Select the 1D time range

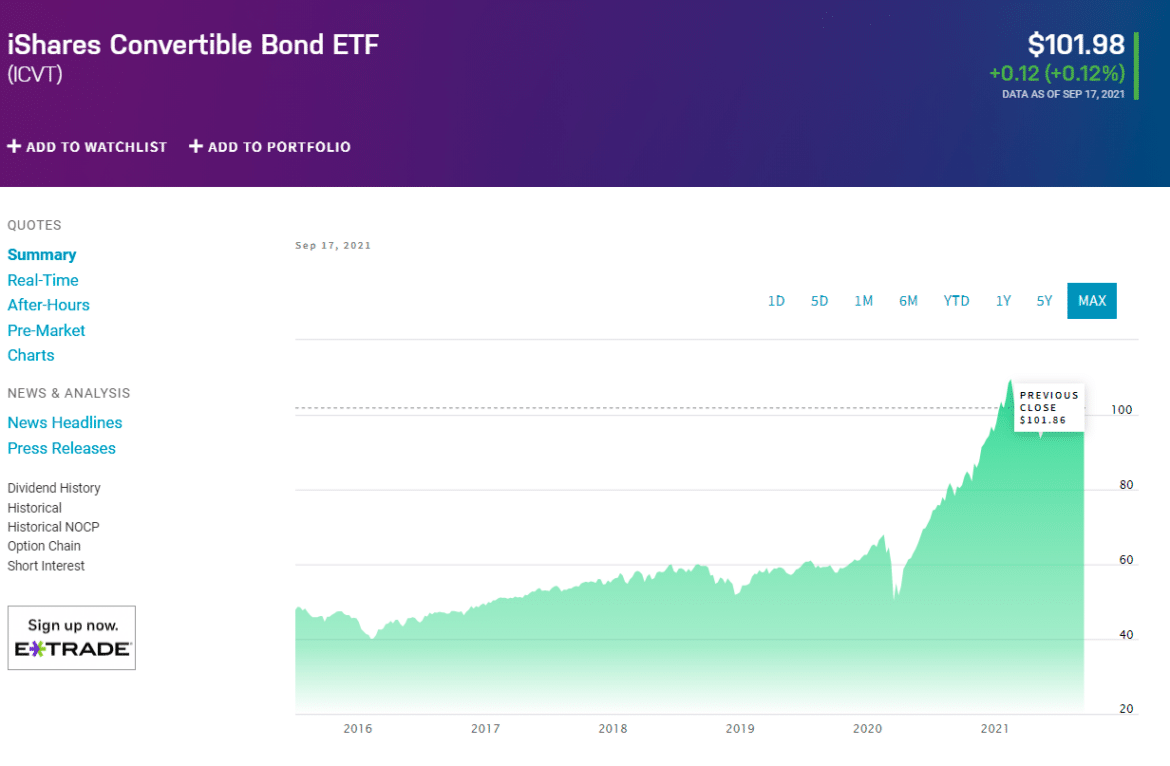pos(777,300)
